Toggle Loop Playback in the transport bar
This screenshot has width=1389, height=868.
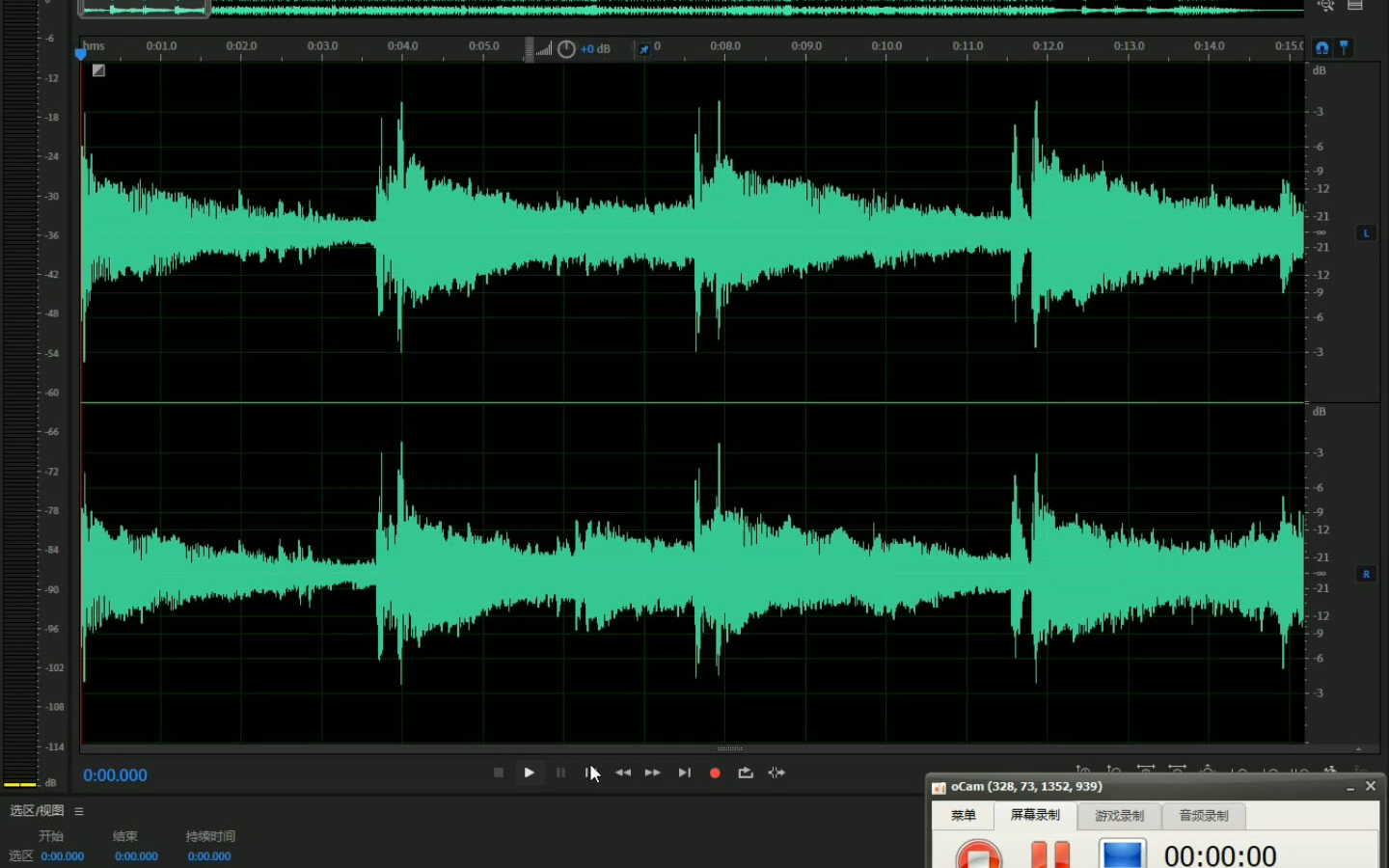(x=746, y=773)
